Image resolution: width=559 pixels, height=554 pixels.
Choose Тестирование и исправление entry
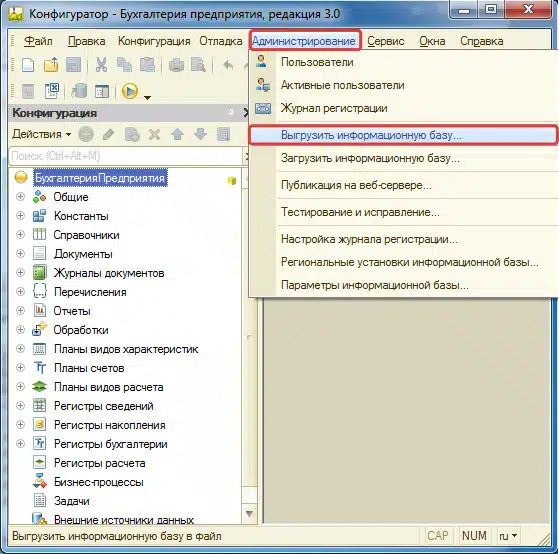tap(360, 212)
